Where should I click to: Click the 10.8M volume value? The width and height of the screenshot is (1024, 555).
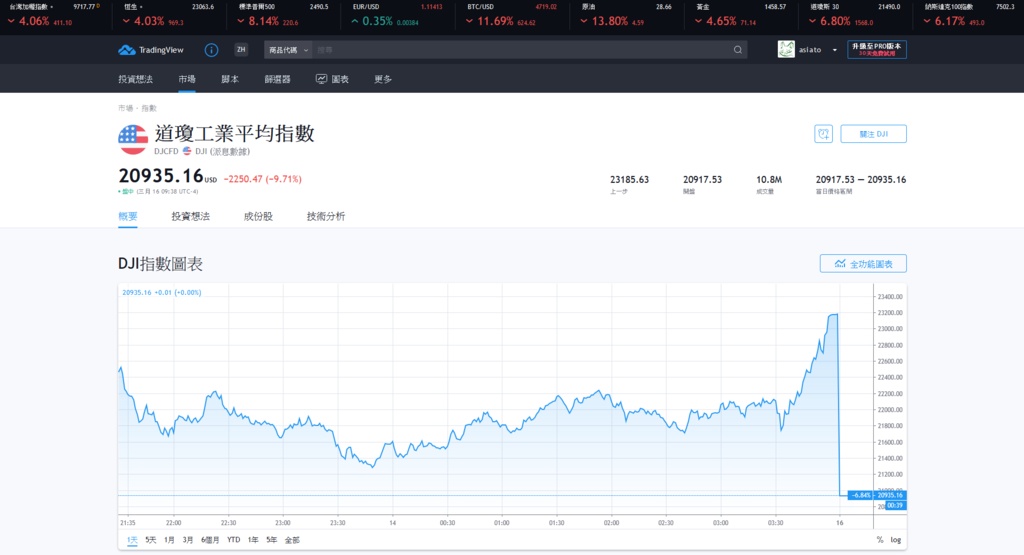[769, 180]
